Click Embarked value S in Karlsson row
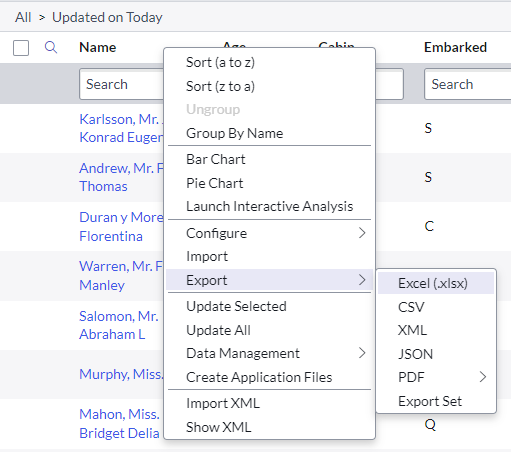 point(428,128)
